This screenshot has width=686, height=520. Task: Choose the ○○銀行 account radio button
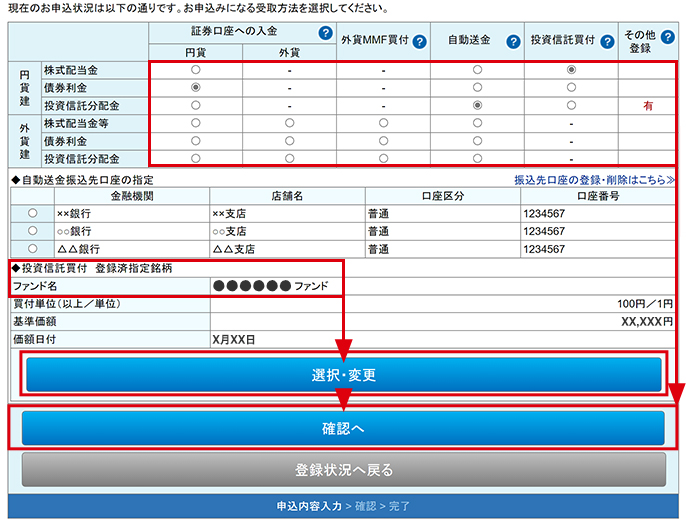[x=33, y=231]
